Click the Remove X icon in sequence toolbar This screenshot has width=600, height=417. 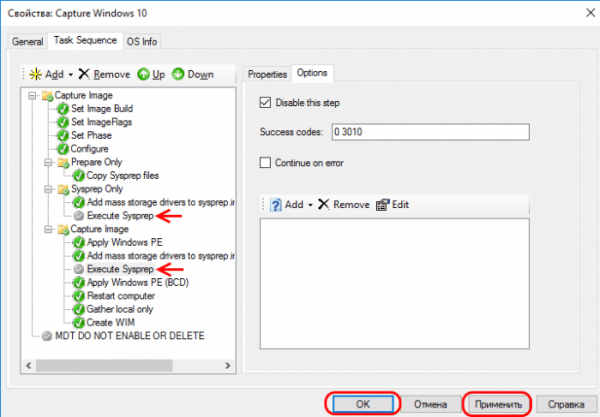(x=84, y=74)
